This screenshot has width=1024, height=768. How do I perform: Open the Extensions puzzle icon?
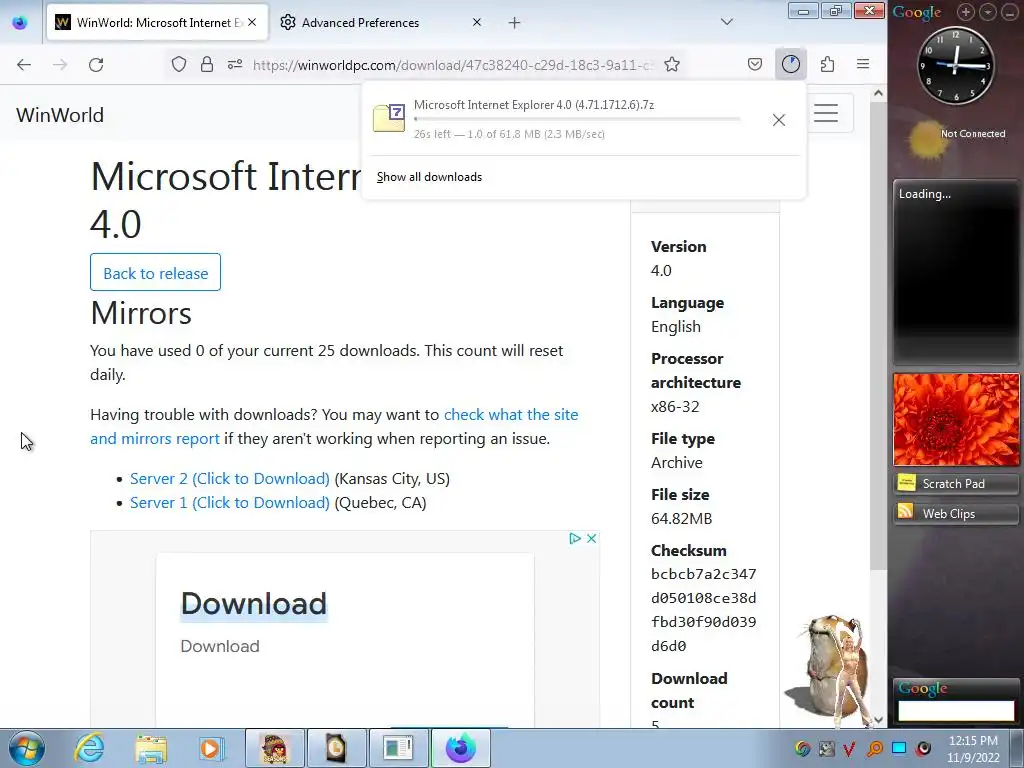(x=827, y=64)
